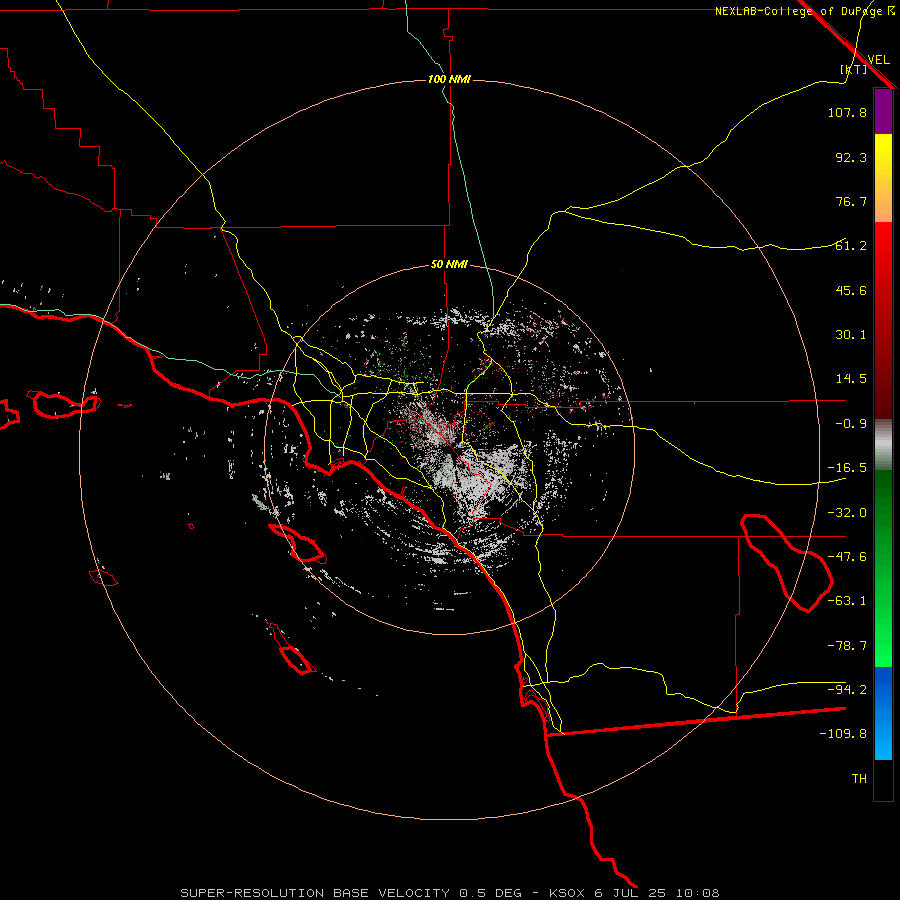Click the -16.5 velocity scale value

(x=847, y=468)
